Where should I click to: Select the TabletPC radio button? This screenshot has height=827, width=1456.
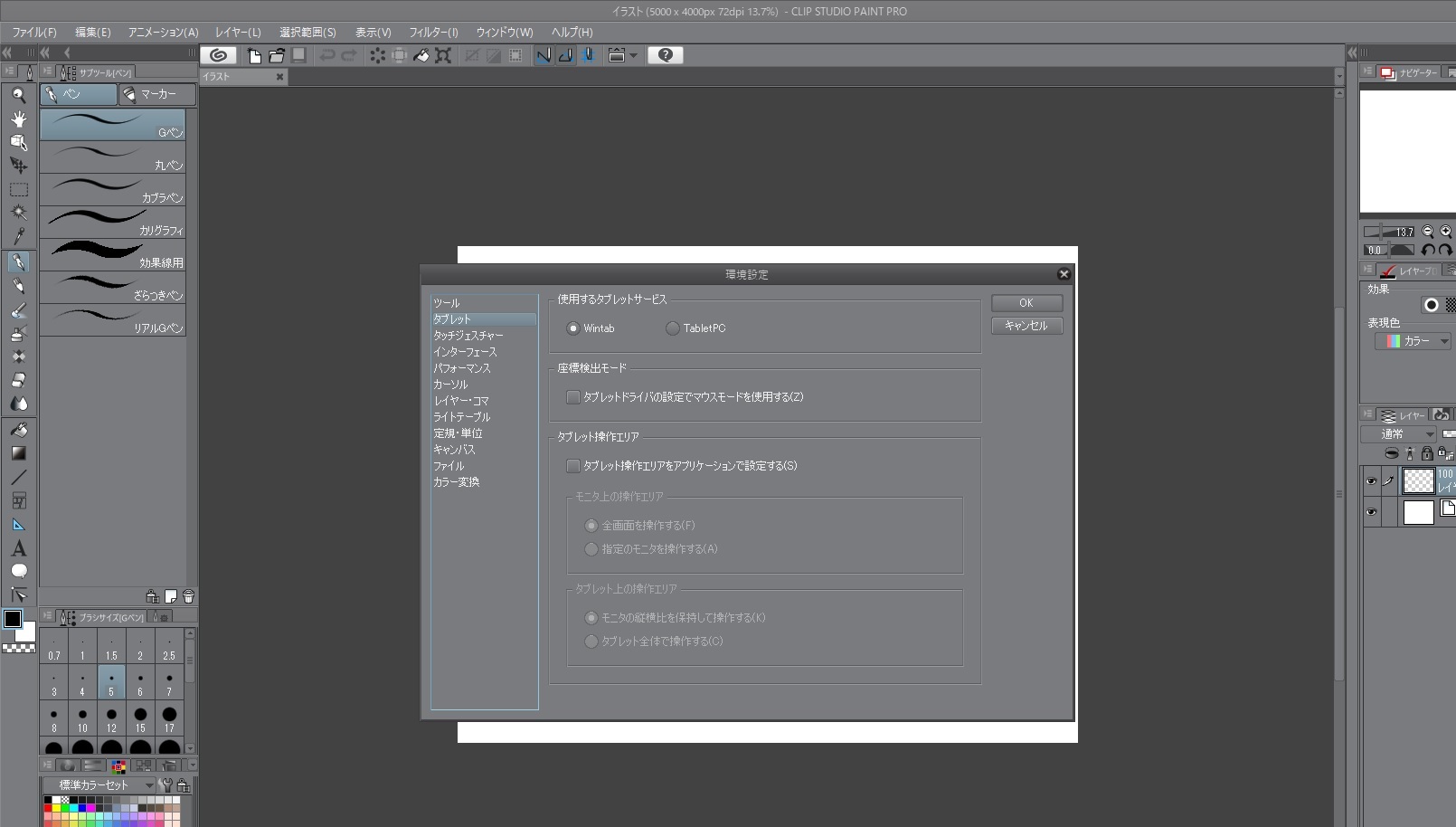673,328
